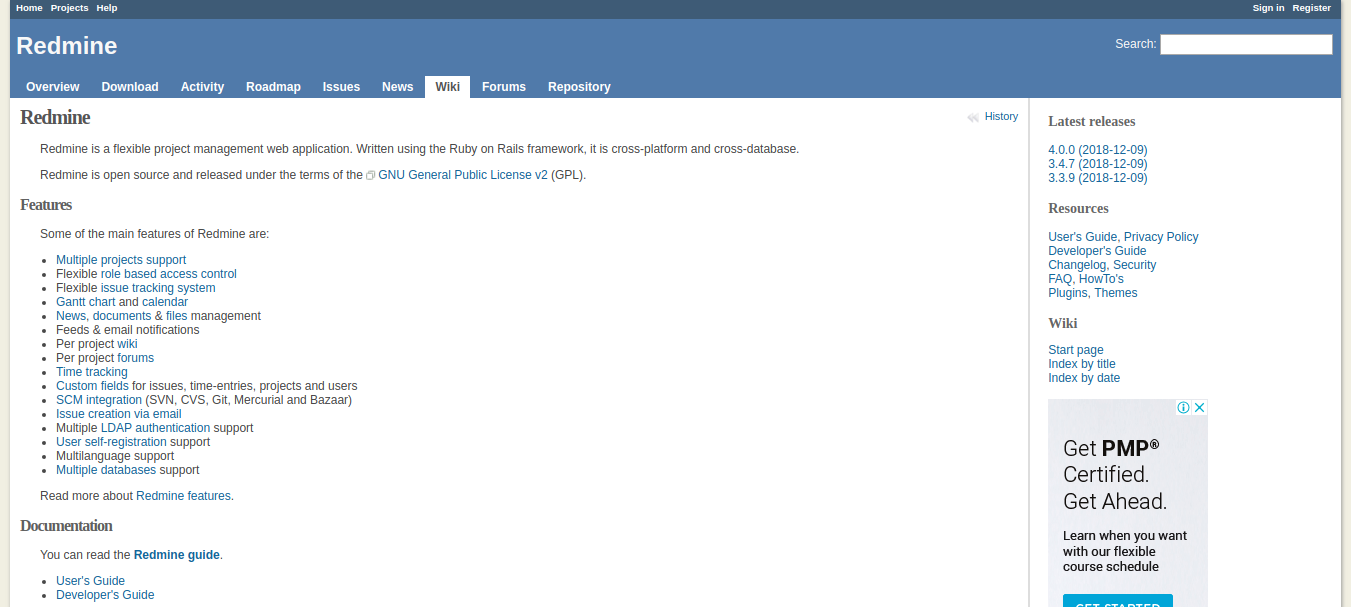
Task: Click the History icon beside page title
Action: click(x=973, y=118)
